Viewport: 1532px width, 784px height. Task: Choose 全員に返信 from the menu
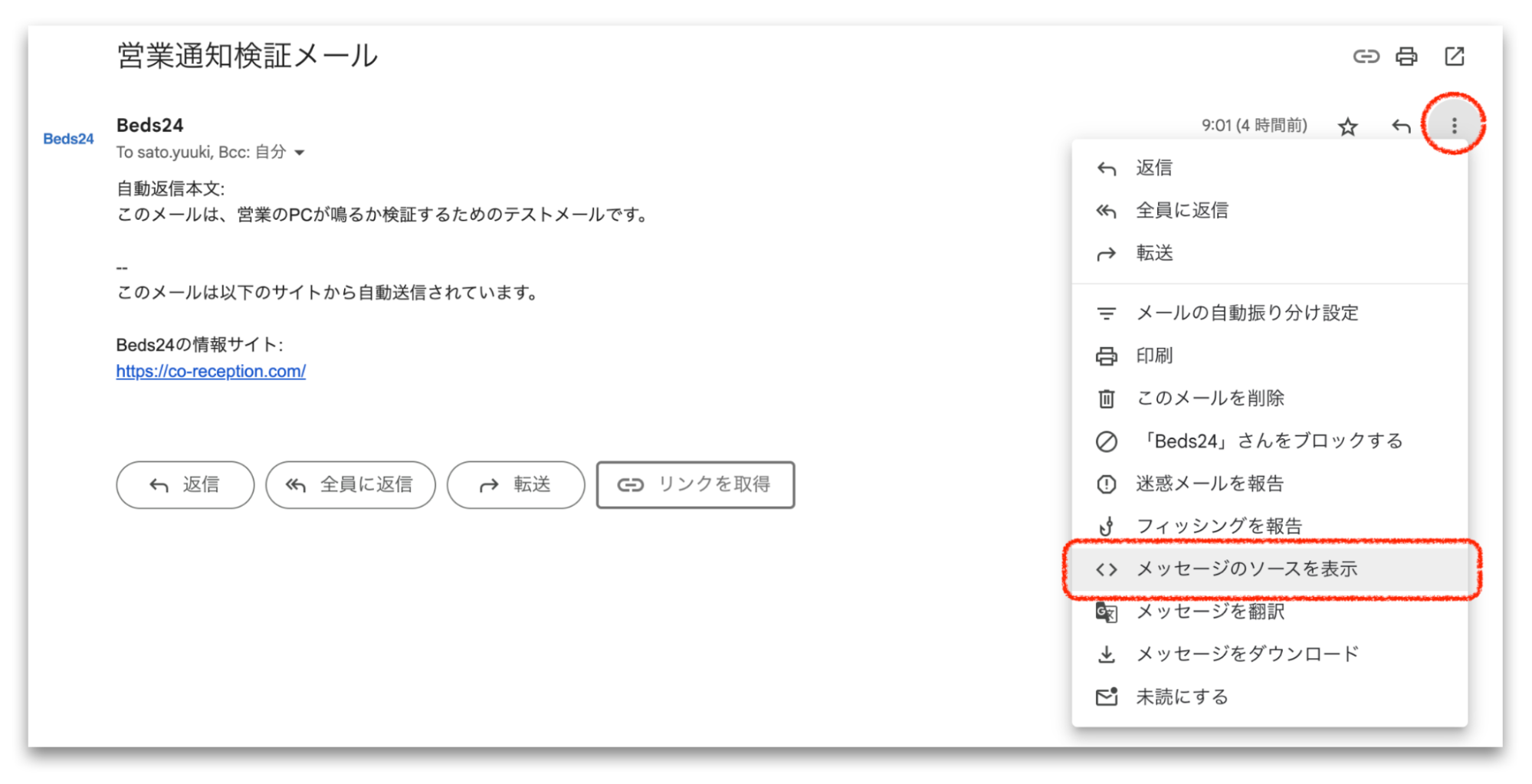[1181, 211]
